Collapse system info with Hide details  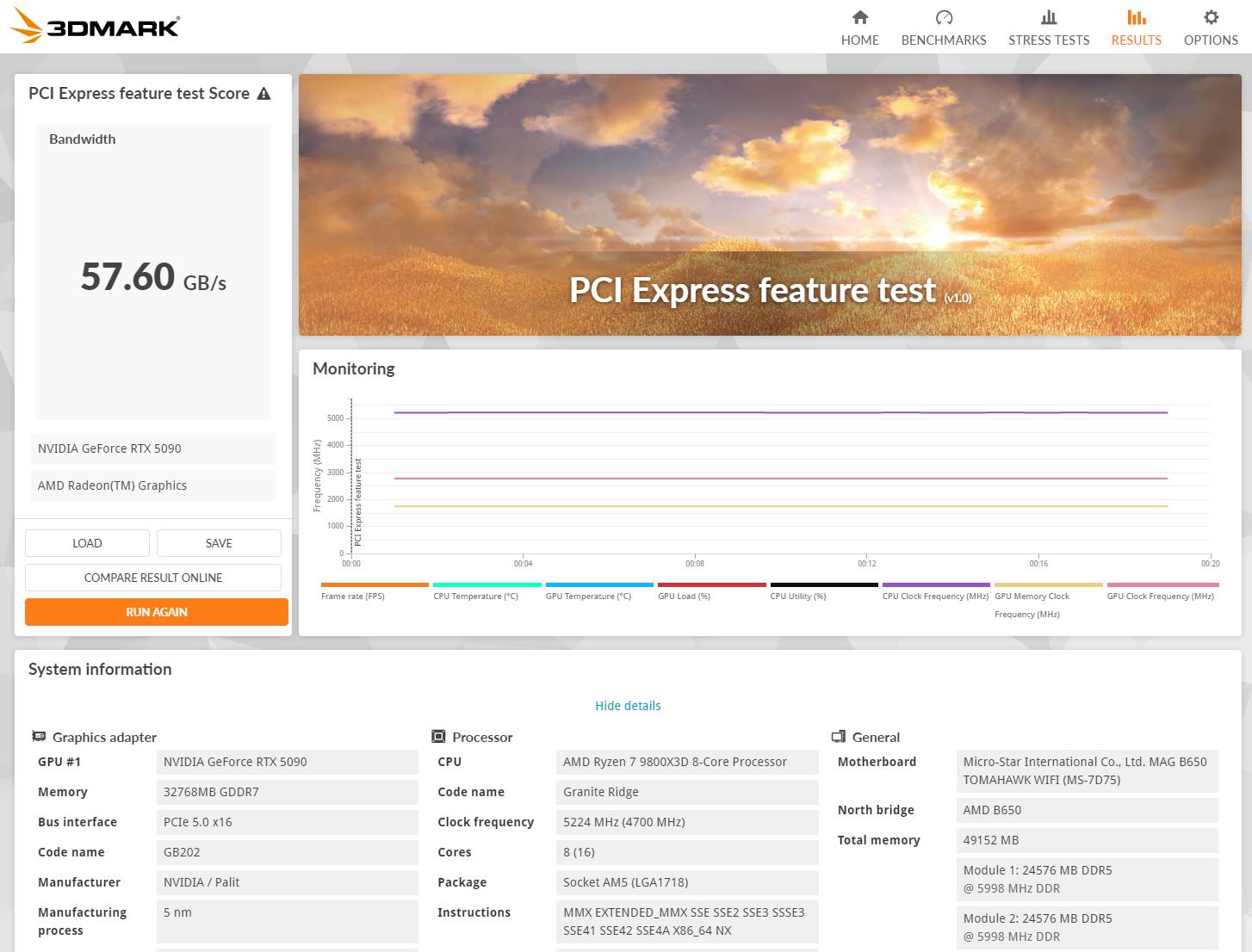[628, 706]
